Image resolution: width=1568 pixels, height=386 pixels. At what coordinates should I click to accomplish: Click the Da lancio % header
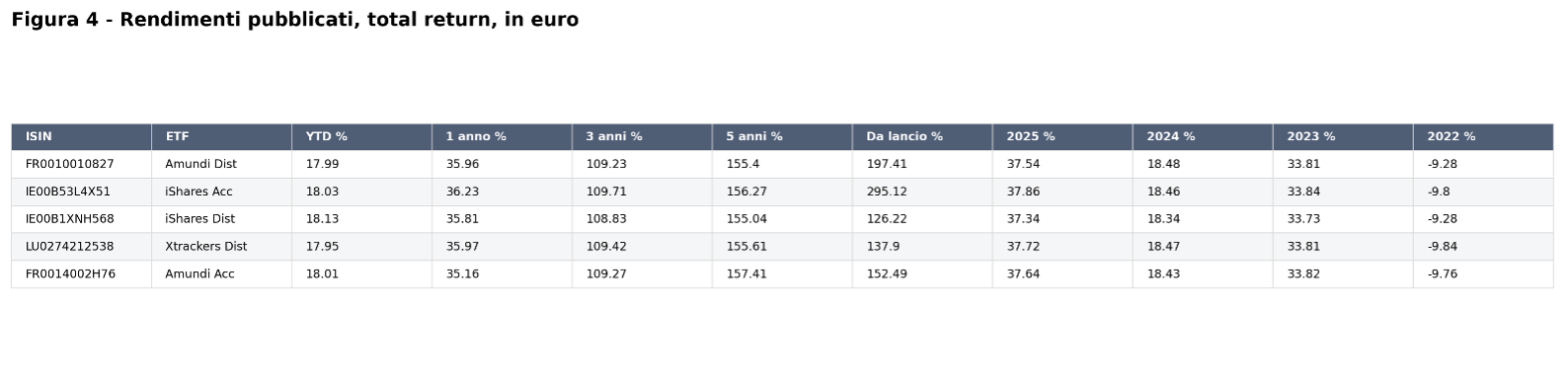coord(922,137)
